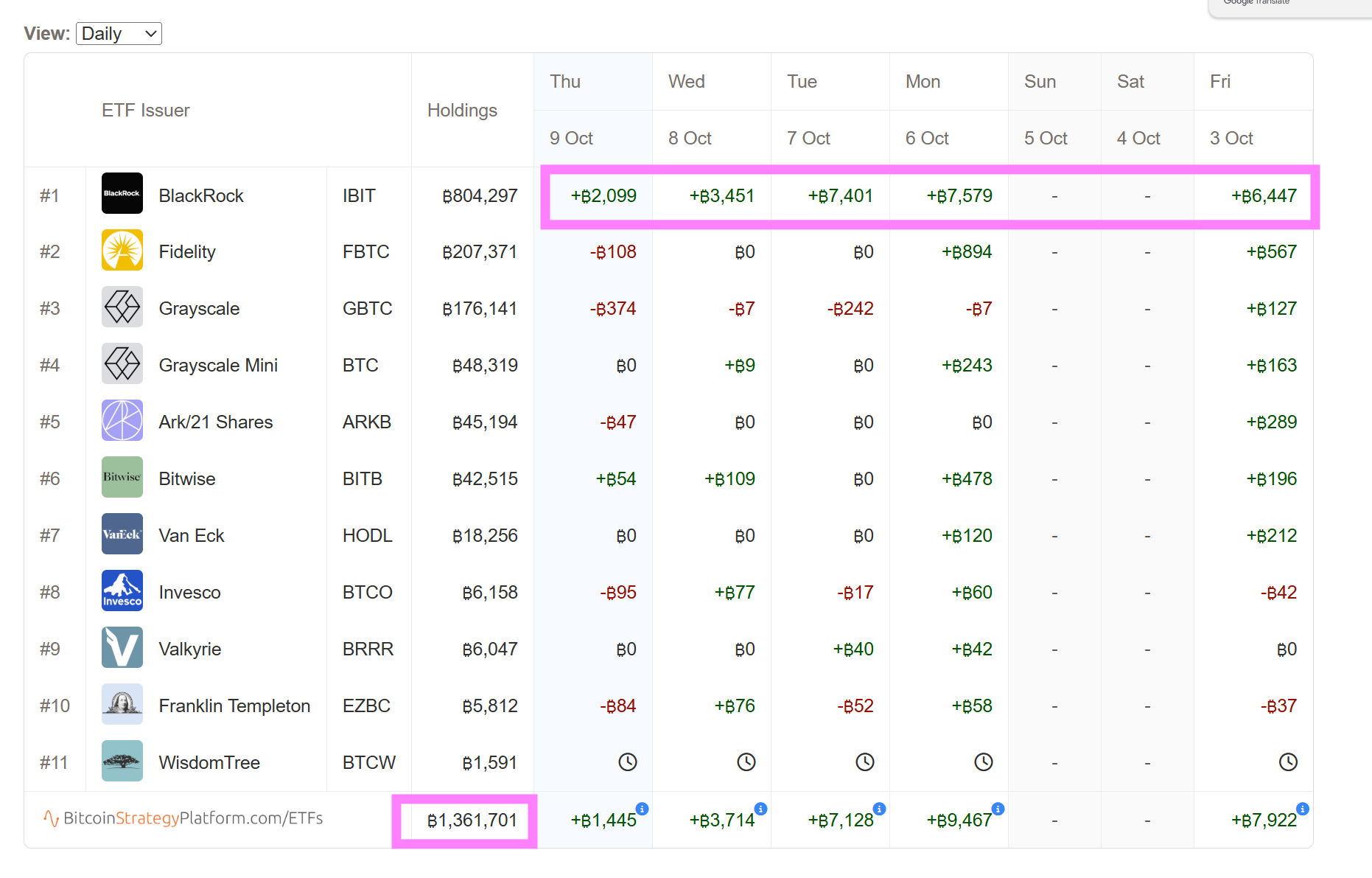Click WisdomTree's pending clock icon for Thursday

point(628,762)
